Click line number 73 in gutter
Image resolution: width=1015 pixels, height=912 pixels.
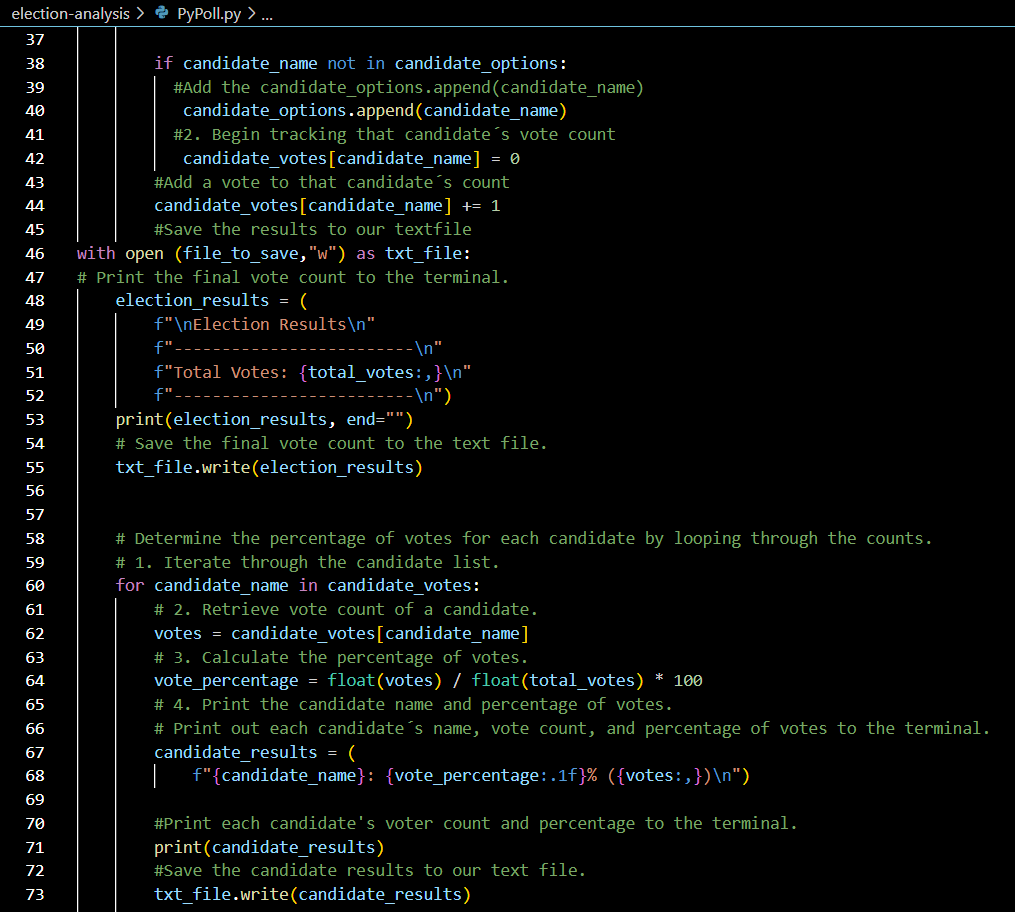pos(35,895)
